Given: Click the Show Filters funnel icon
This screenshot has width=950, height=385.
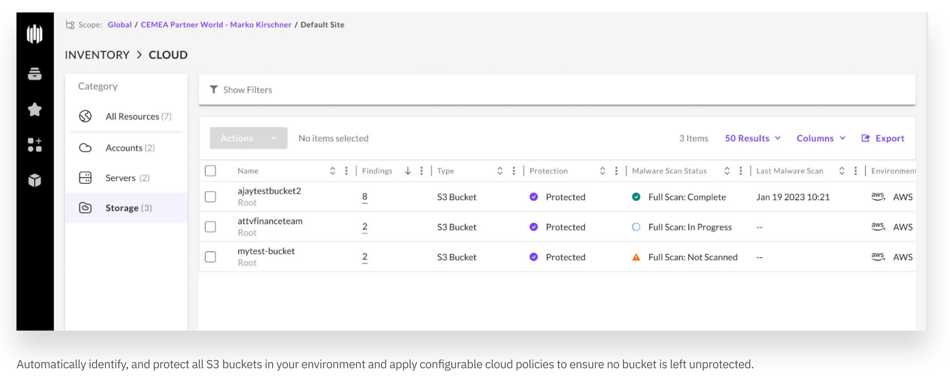Looking at the screenshot, I should [x=213, y=90].
